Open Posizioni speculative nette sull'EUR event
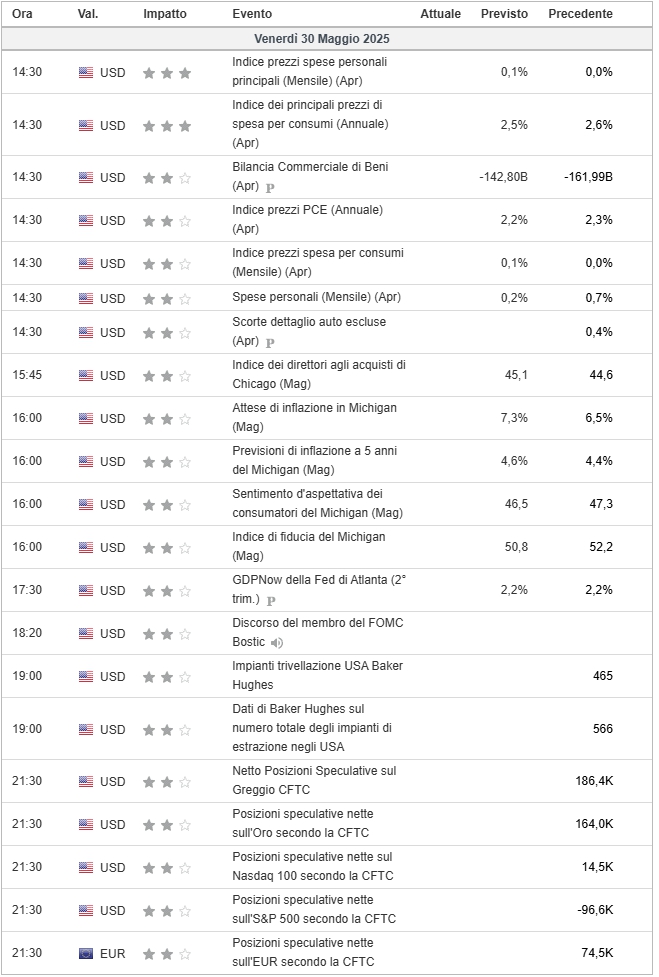Image resolution: width=659 pixels, height=977 pixels. tap(303, 953)
